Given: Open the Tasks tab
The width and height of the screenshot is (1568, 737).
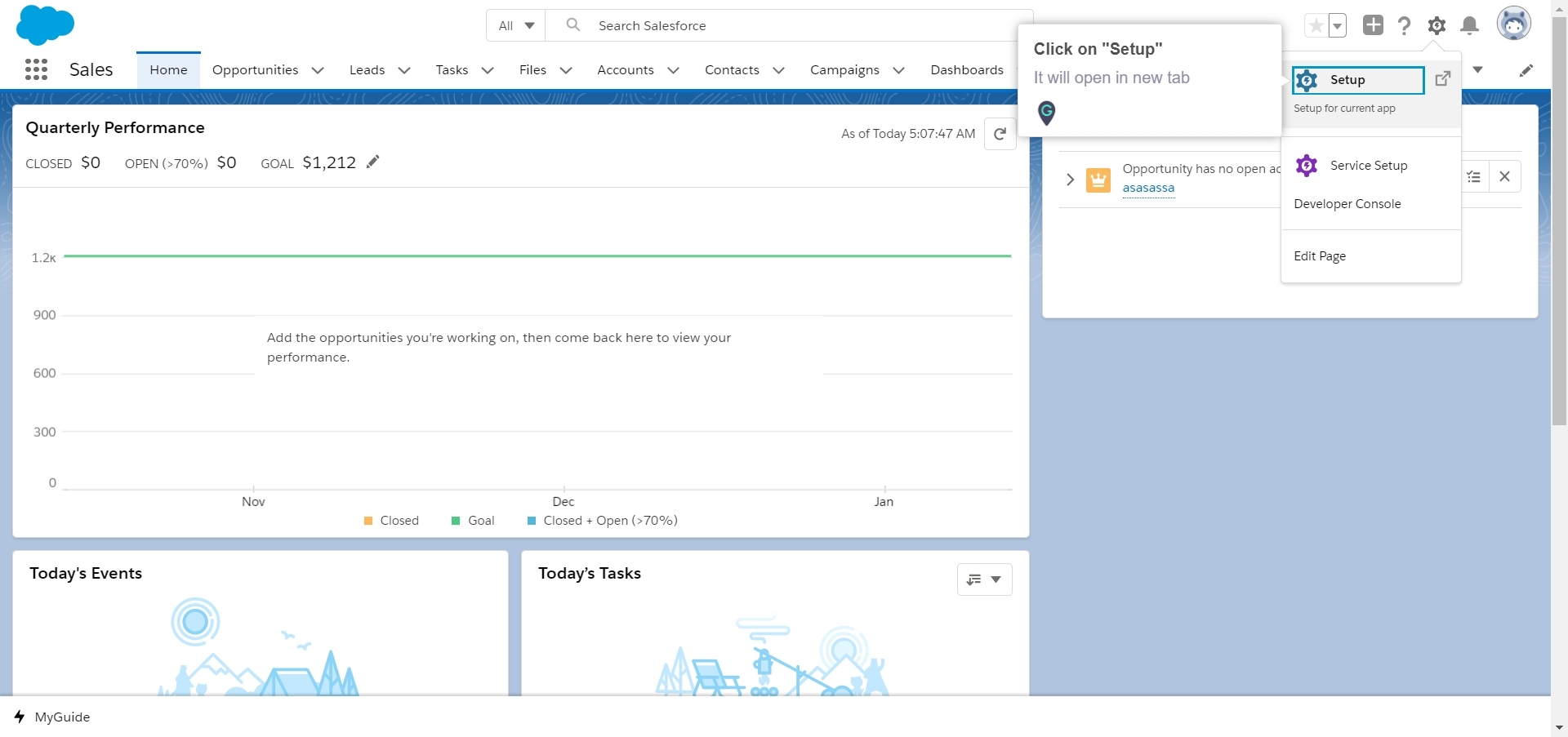Looking at the screenshot, I should pos(452,70).
